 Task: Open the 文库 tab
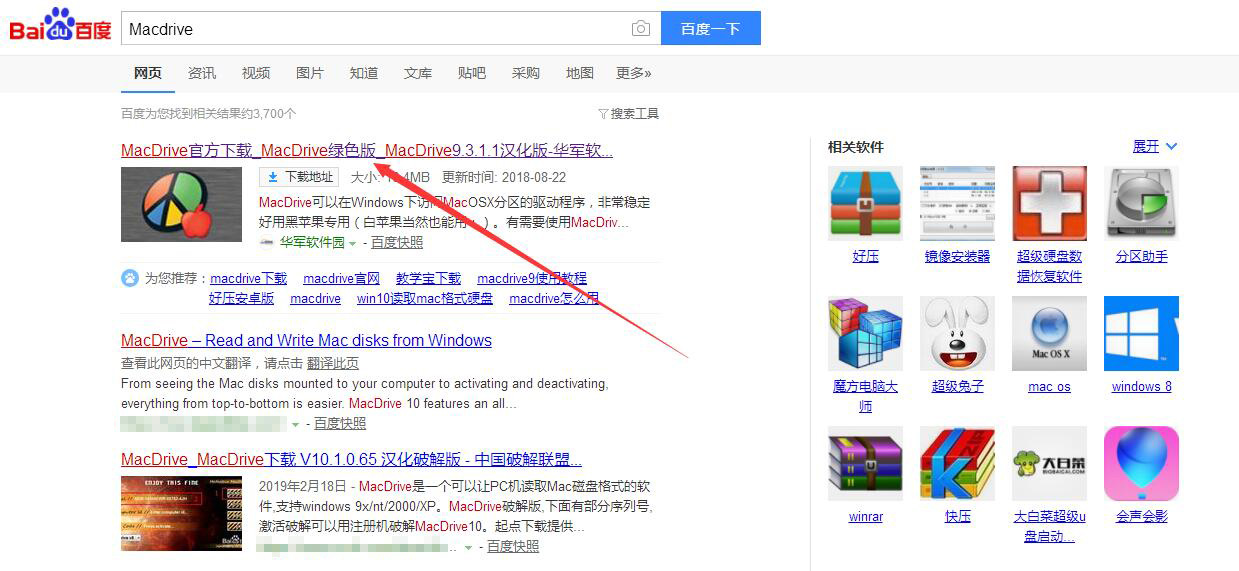click(418, 73)
